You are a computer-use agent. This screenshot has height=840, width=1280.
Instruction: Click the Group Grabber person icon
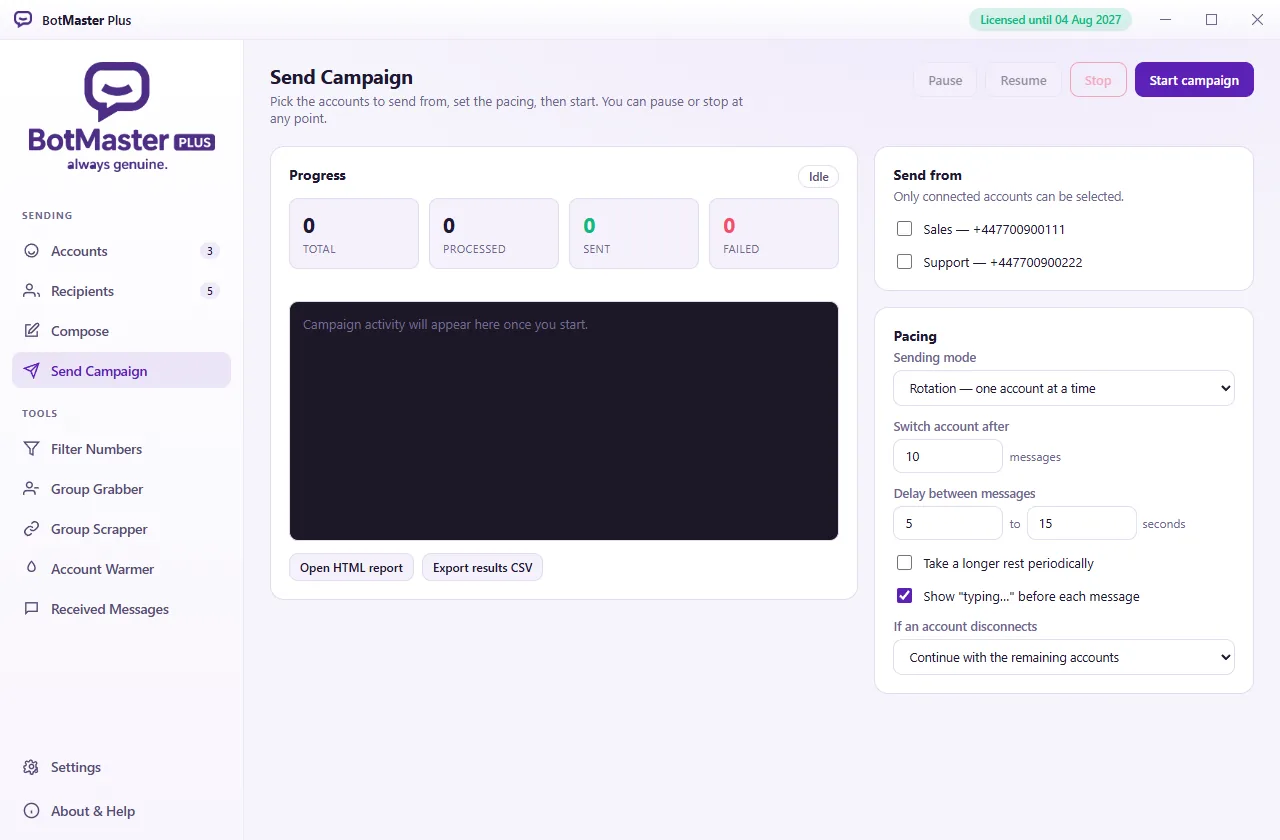[32, 489]
